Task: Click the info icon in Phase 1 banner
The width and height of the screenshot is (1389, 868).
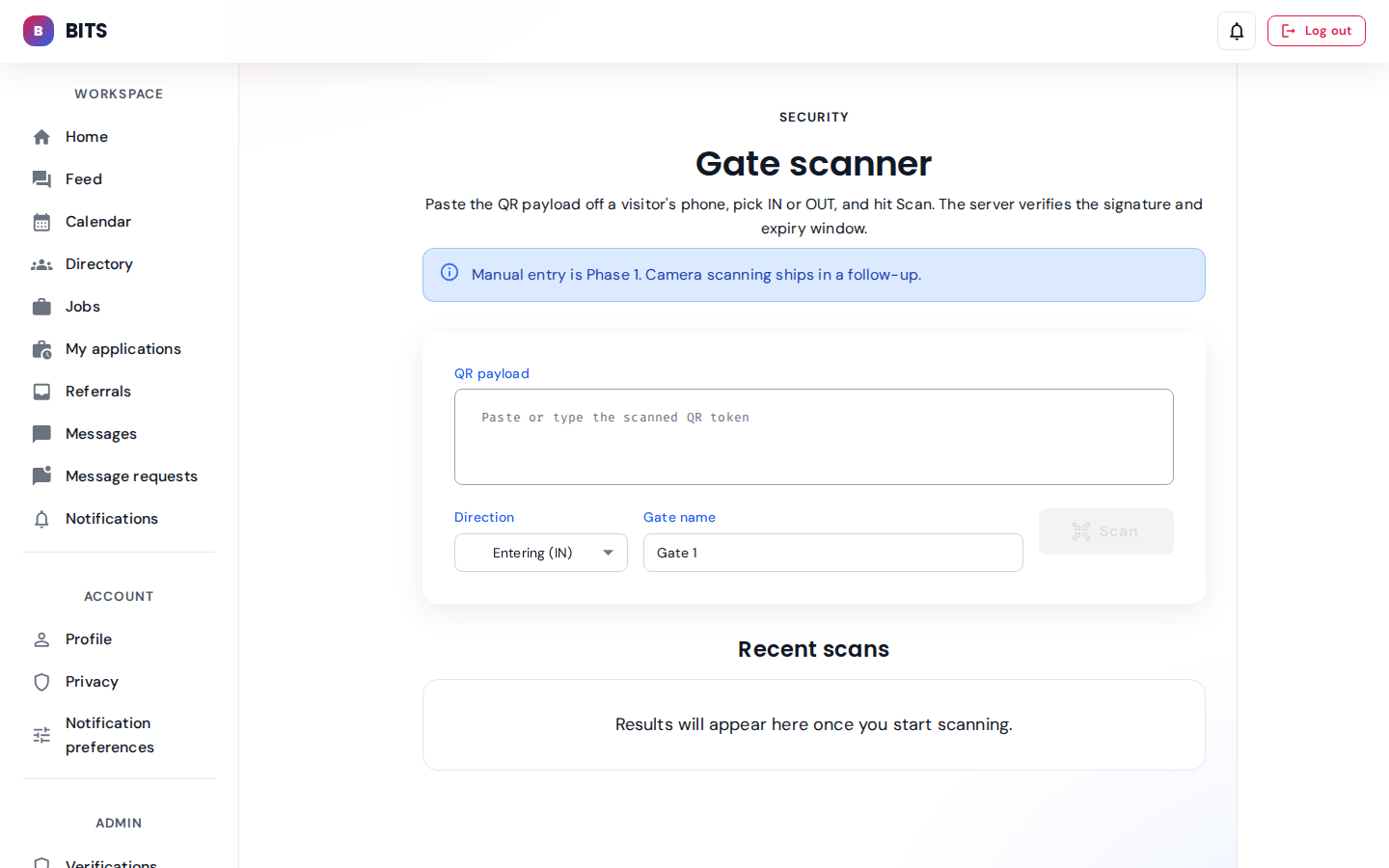Action: pyautogui.click(x=449, y=273)
